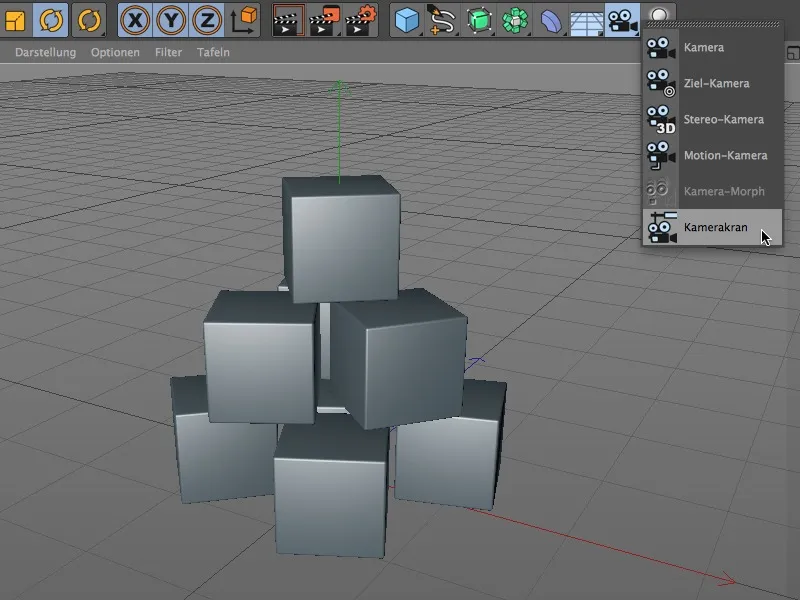The image size is (800, 600).
Task: Click the red X-axis arrow tip
Action: pyautogui.click(x=728, y=580)
